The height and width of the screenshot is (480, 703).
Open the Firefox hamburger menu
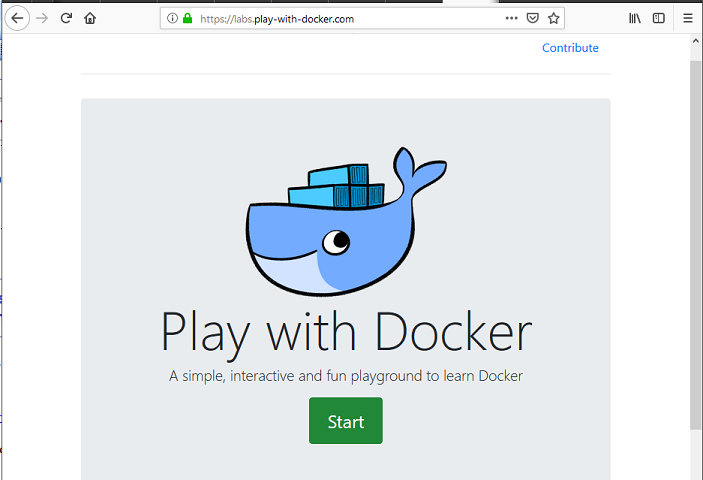coord(688,18)
